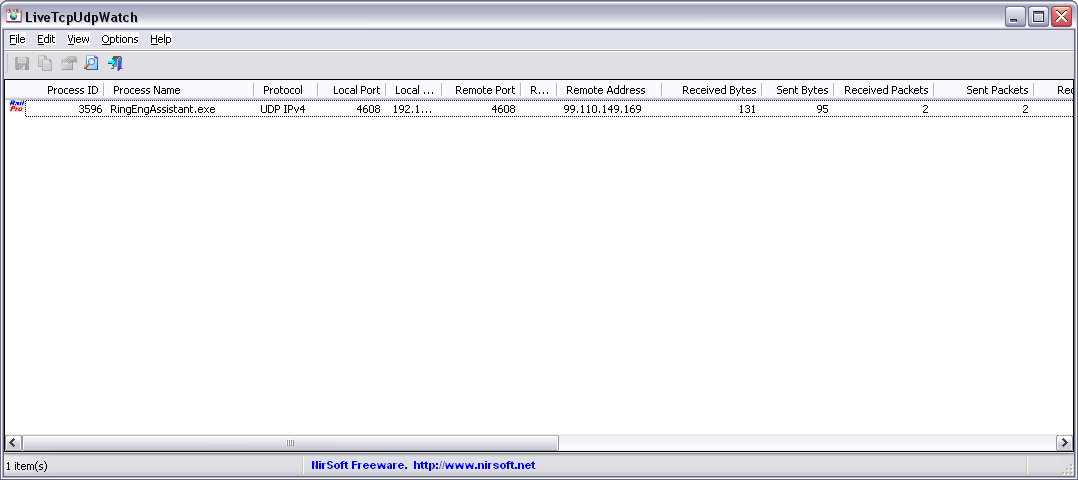Click the horizontal scrollbar right arrow

[1064, 442]
